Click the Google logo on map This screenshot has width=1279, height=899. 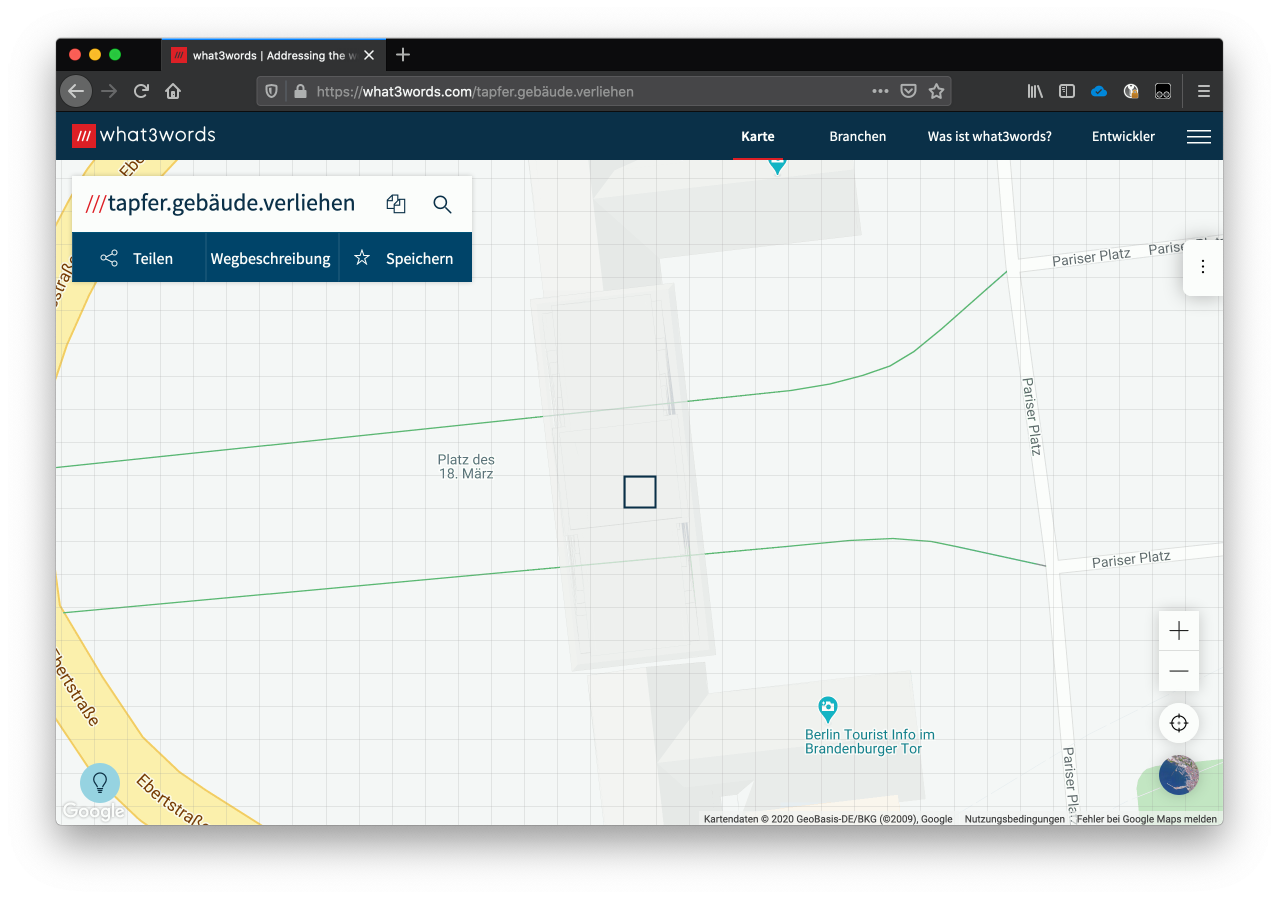pyautogui.click(x=93, y=811)
